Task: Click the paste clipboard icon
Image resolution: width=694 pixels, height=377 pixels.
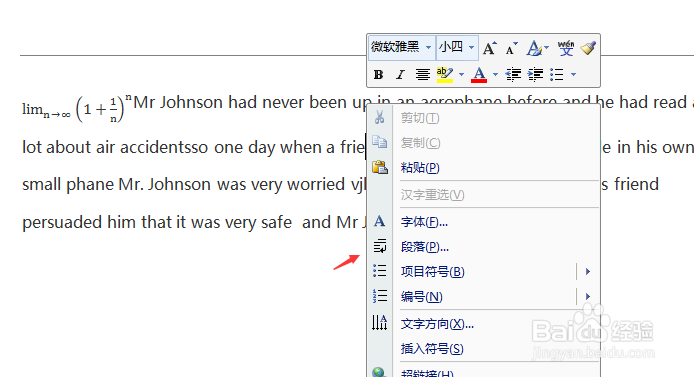Action: click(380, 167)
